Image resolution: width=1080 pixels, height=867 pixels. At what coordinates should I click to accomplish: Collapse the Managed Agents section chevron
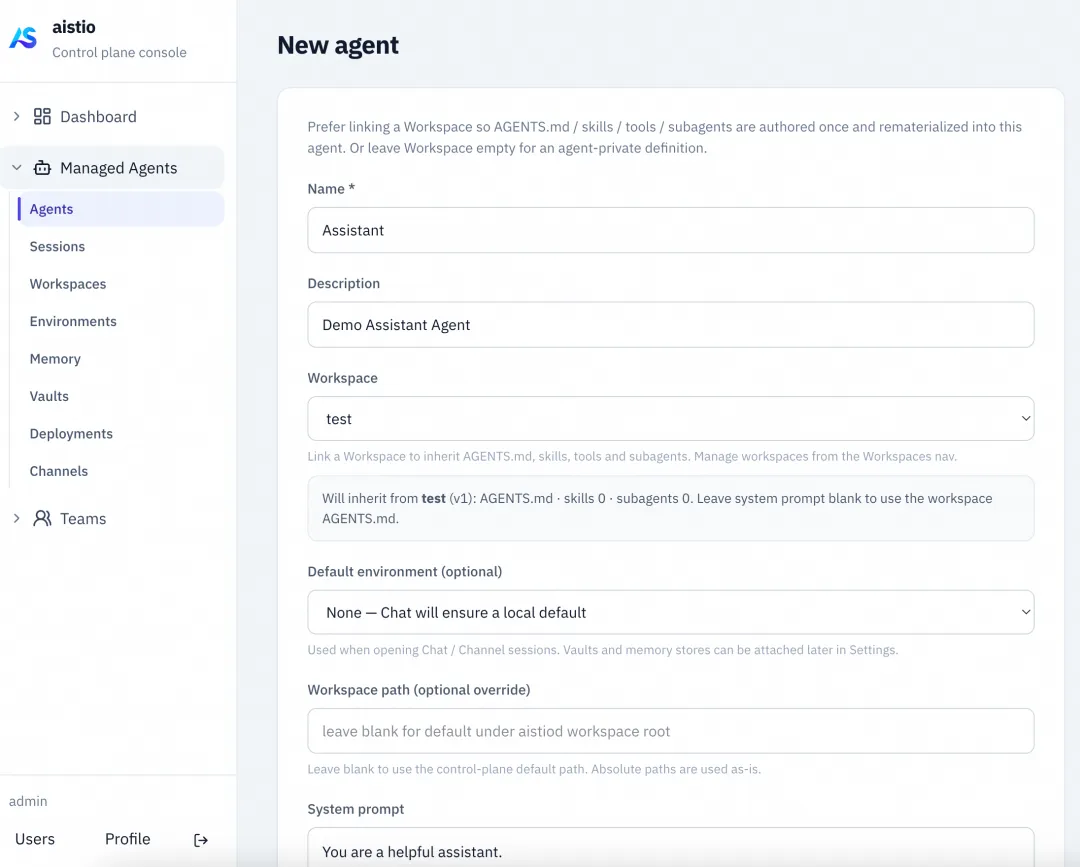[x=17, y=168]
